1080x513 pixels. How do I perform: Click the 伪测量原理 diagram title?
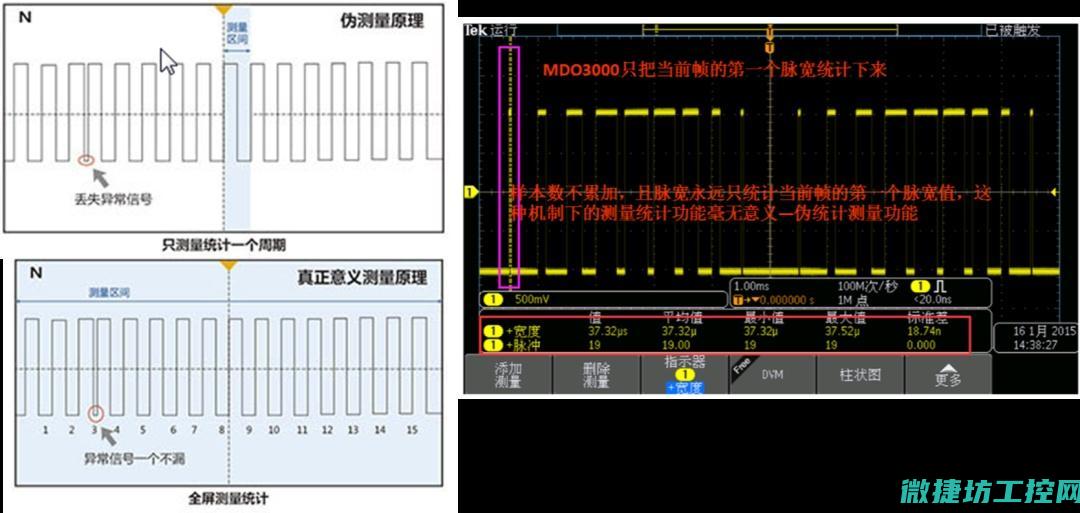[x=382, y=21]
